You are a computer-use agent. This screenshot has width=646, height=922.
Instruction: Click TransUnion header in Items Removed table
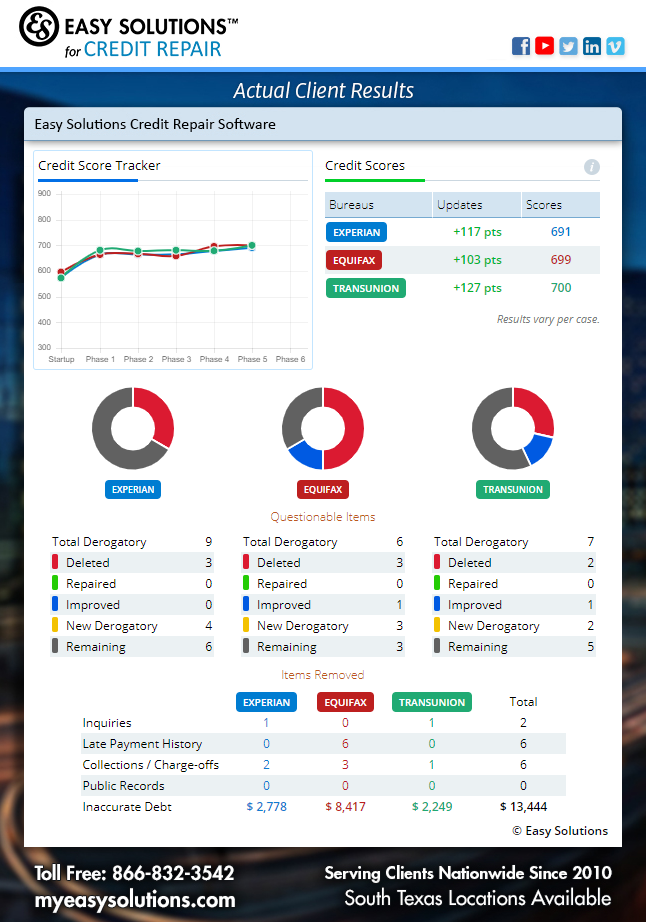coord(431,702)
